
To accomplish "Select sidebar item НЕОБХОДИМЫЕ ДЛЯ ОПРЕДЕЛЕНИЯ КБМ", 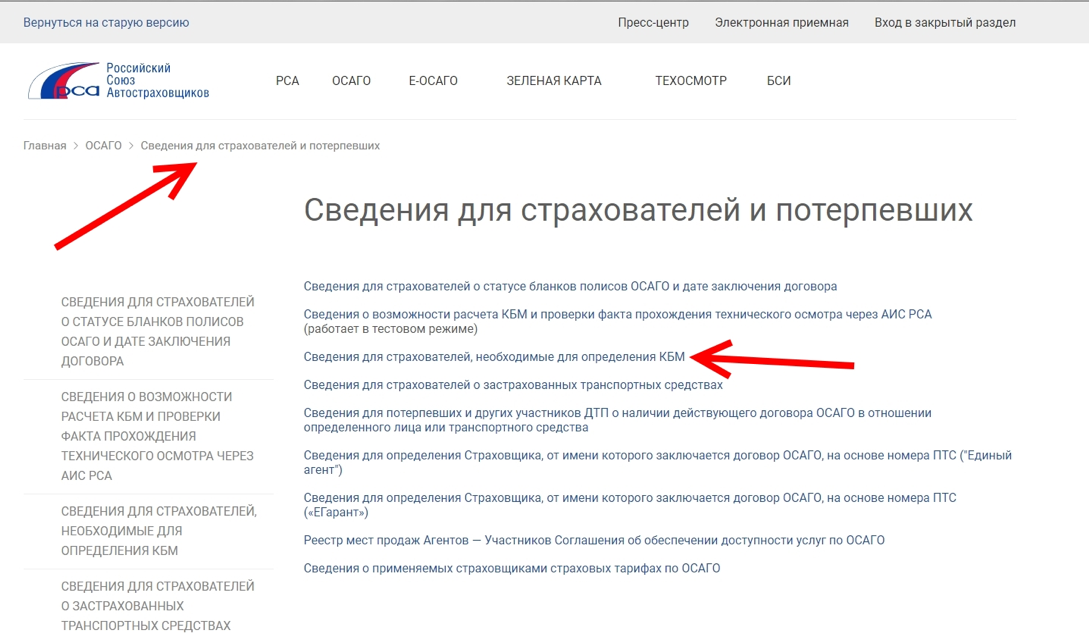I will click(159, 531).
